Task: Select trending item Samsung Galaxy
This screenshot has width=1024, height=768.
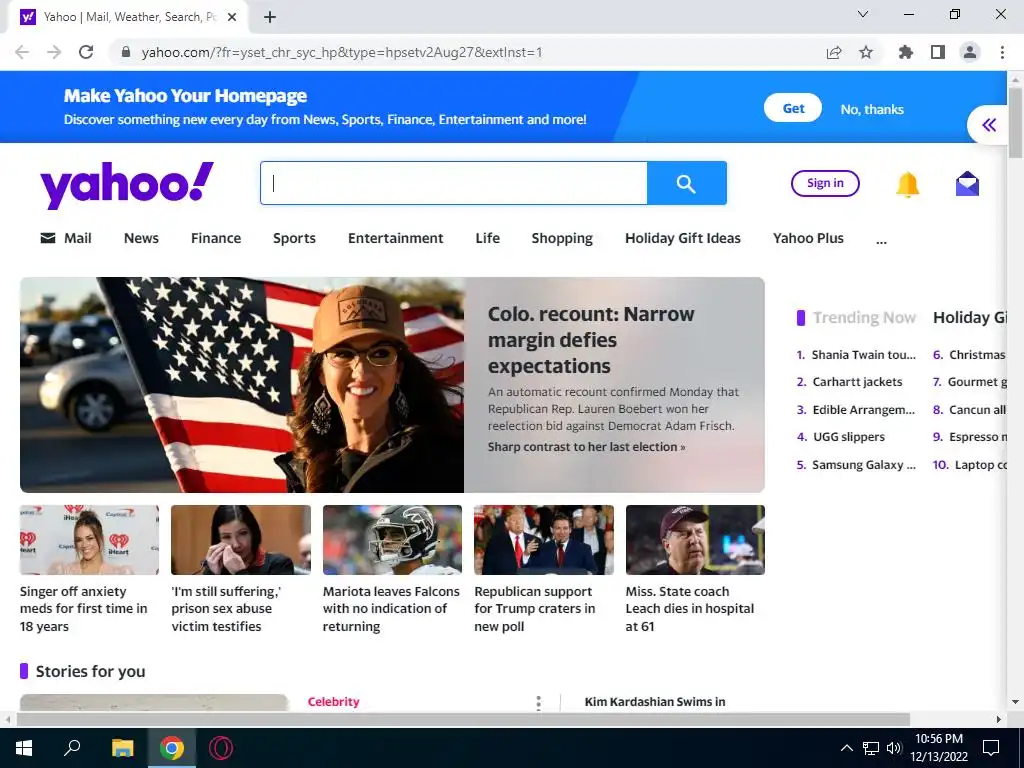Action: click(x=863, y=465)
